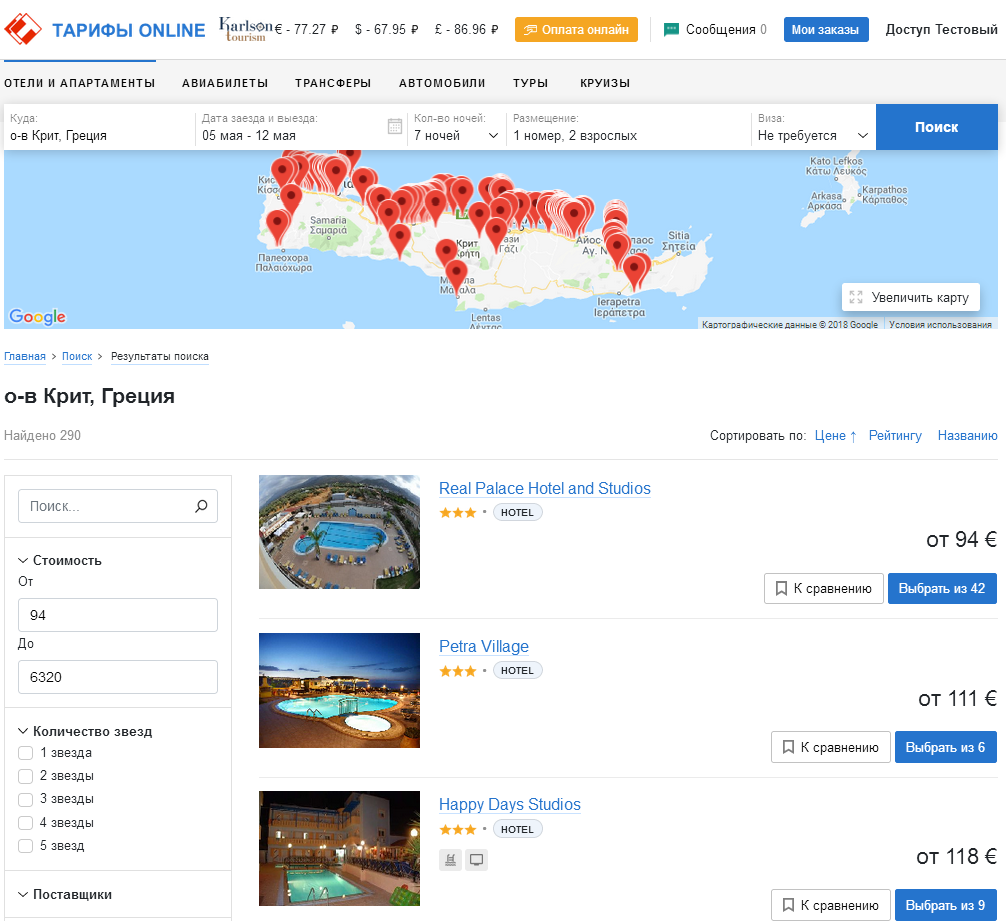Screen dimensions: 1006x921
Task: Open the Авиабилеты tab
Action: pyautogui.click(x=225, y=83)
